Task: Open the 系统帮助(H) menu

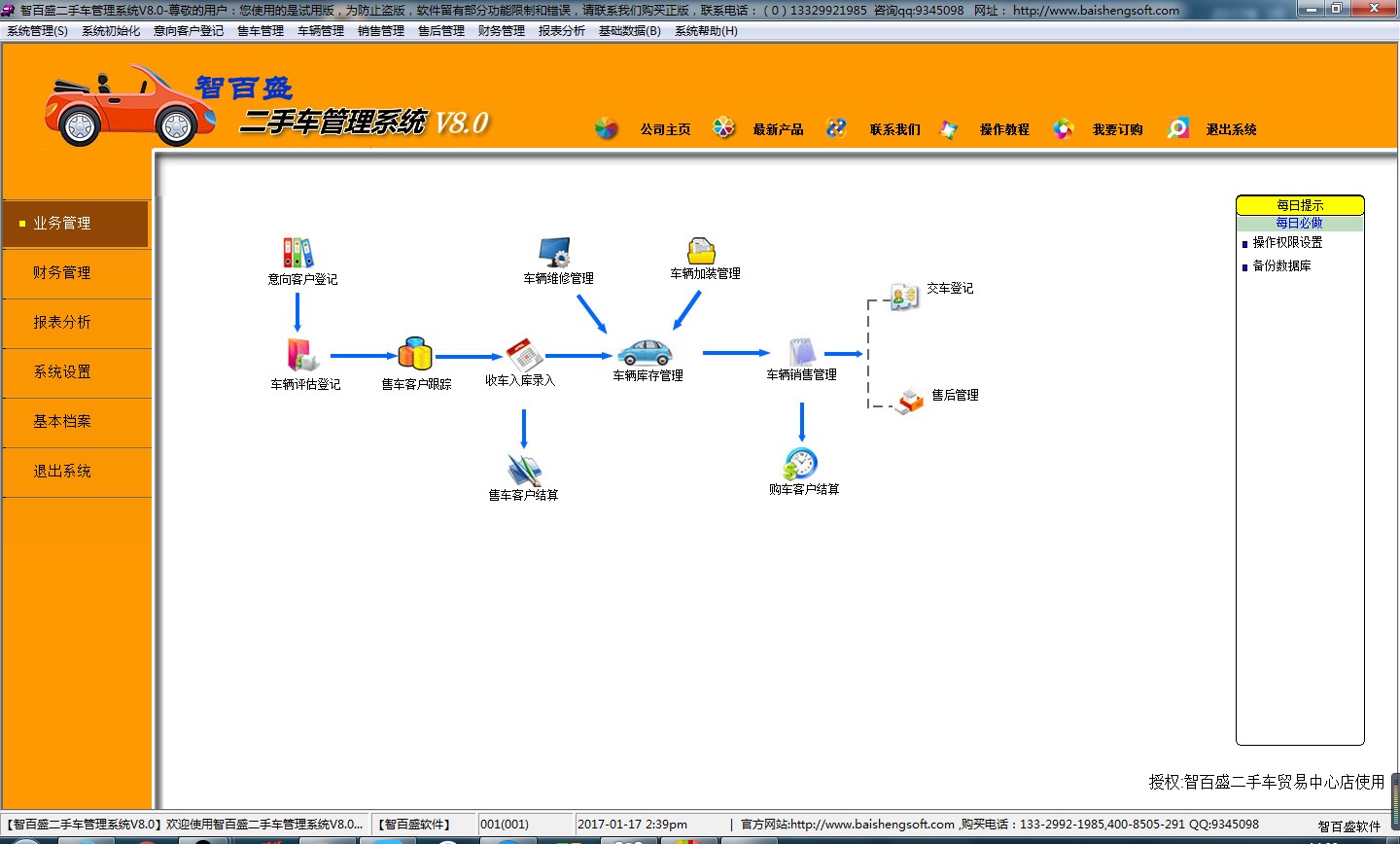Action: [704, 30]
